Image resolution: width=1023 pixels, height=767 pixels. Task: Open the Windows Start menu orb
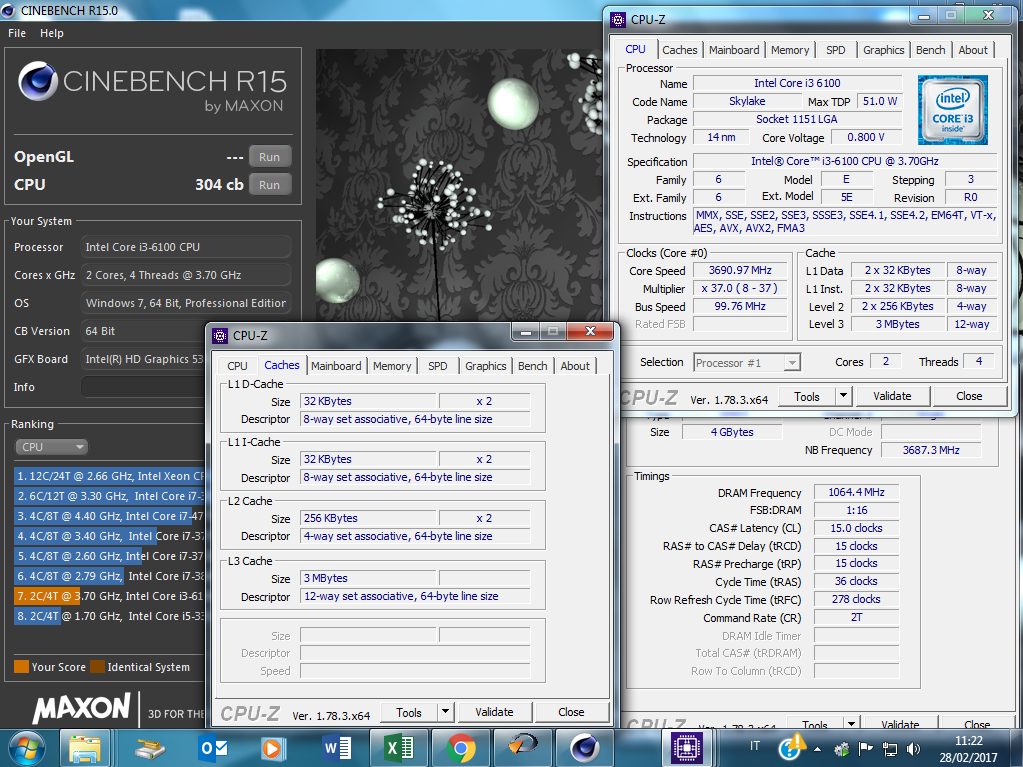coord(27,747)
